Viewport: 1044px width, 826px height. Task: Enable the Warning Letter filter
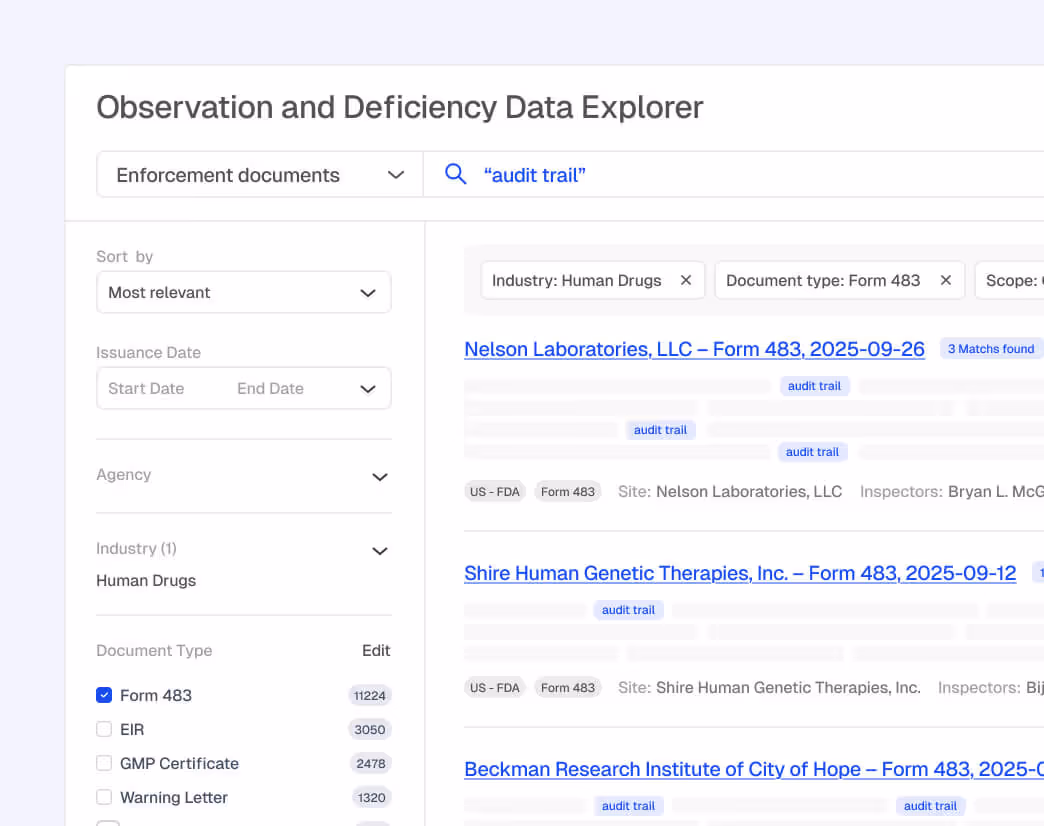[104, 797]
